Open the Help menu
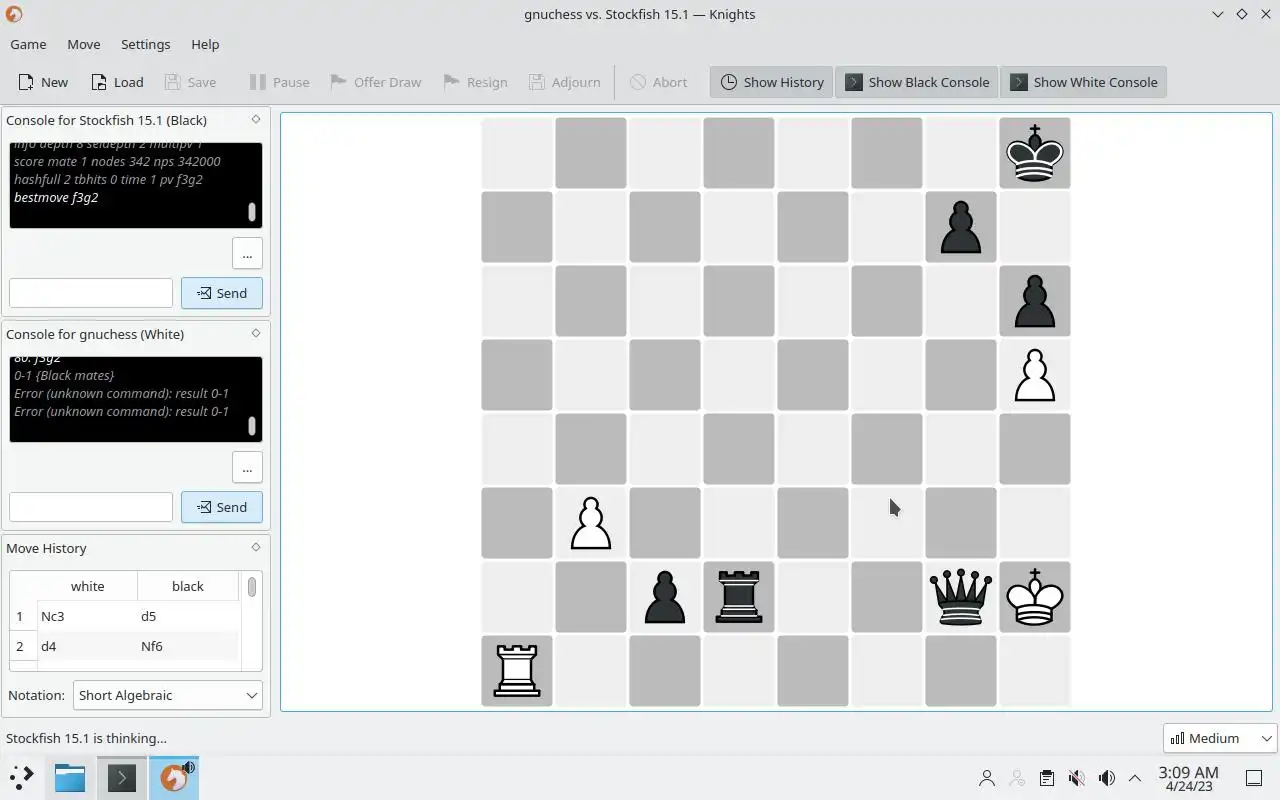1280x800 pixels. coord(205,44)
